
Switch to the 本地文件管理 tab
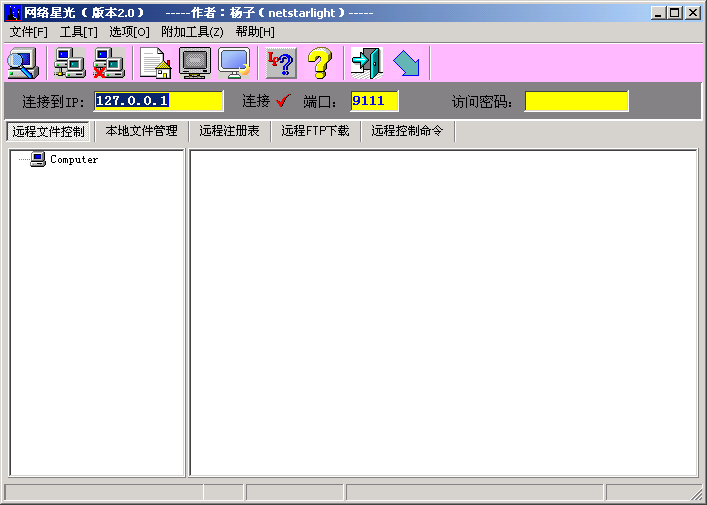click(141, 131)
